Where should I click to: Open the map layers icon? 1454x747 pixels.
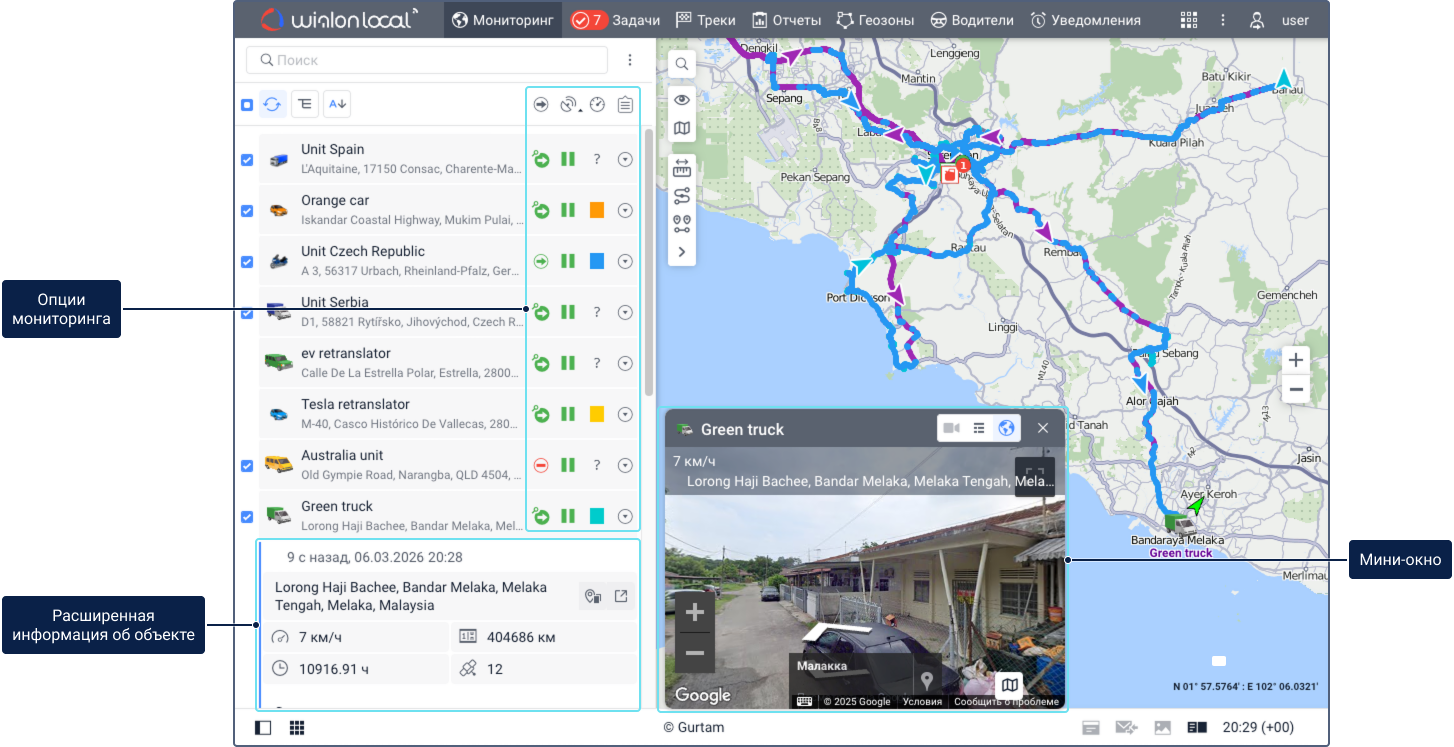tap(681, 129)
